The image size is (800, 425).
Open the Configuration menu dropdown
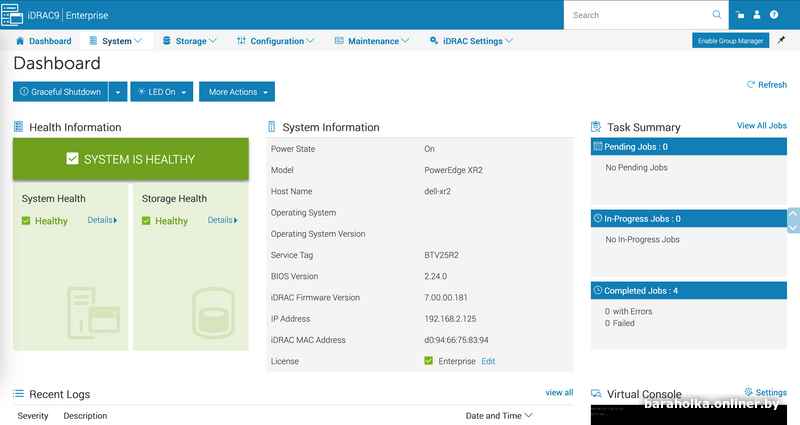pyautogui.click(x=276, y=41)
